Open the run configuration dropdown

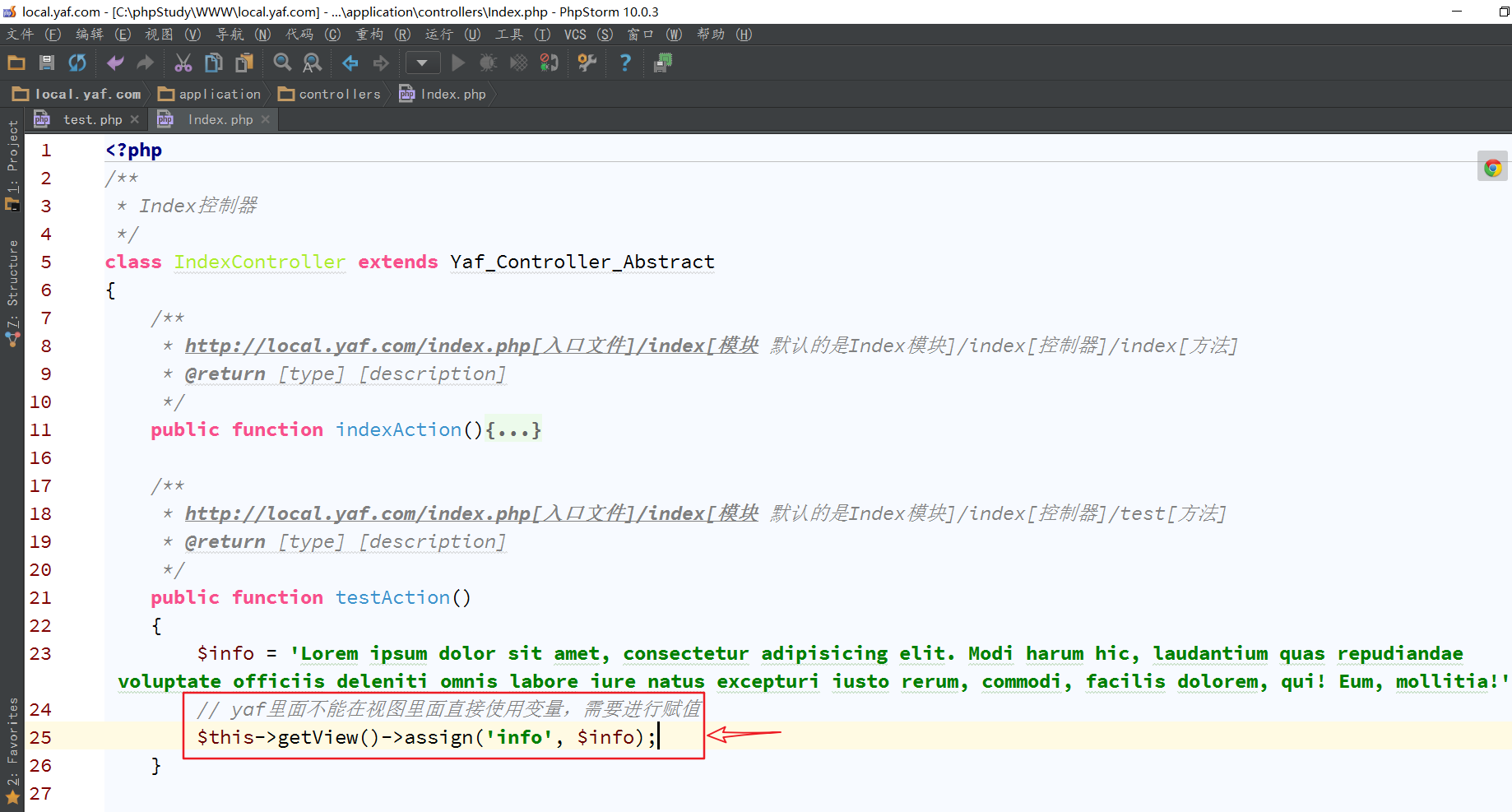[422, 63]
